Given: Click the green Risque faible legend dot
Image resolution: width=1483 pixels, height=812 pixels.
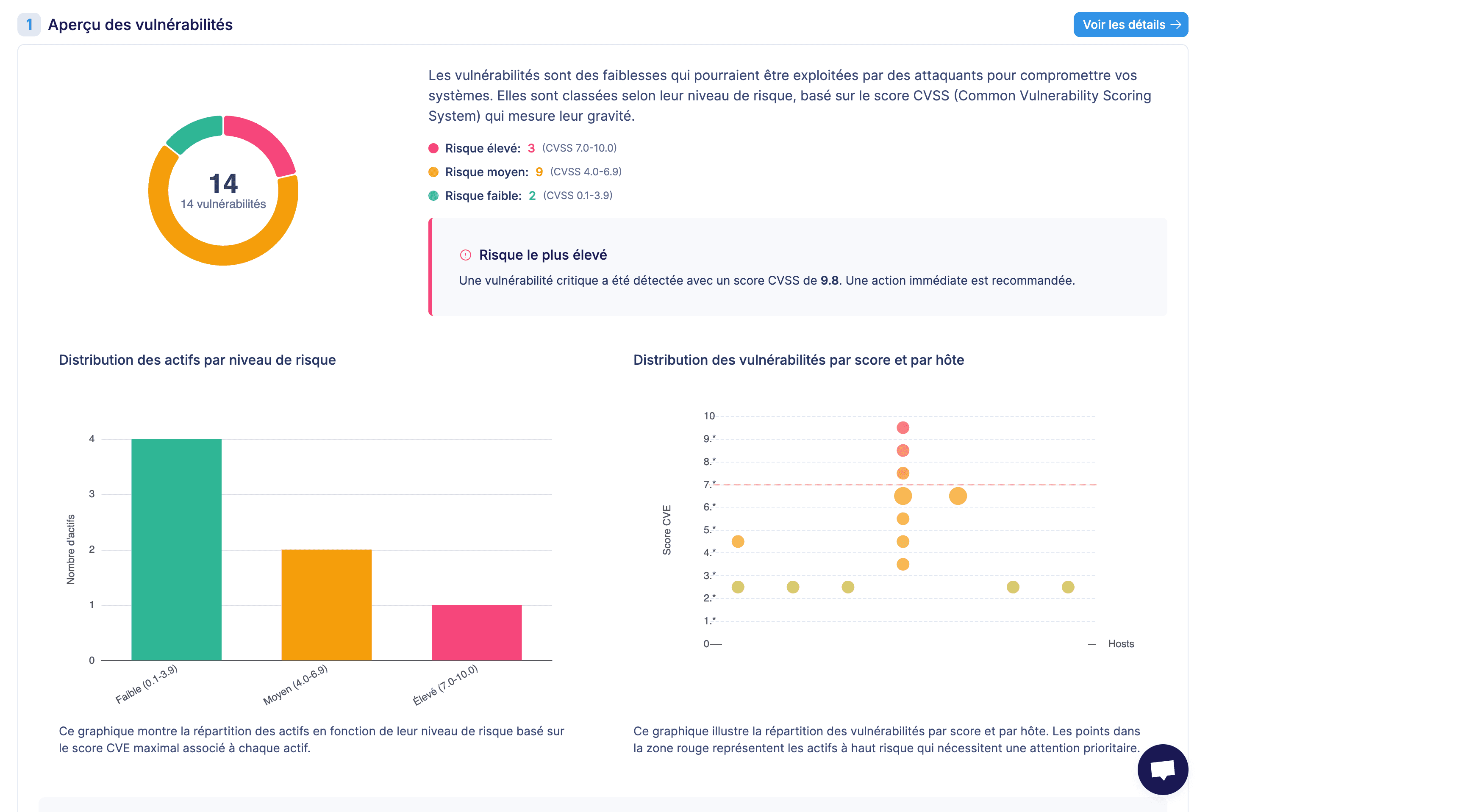Looking at the screenshot, I should pos(433,196).
